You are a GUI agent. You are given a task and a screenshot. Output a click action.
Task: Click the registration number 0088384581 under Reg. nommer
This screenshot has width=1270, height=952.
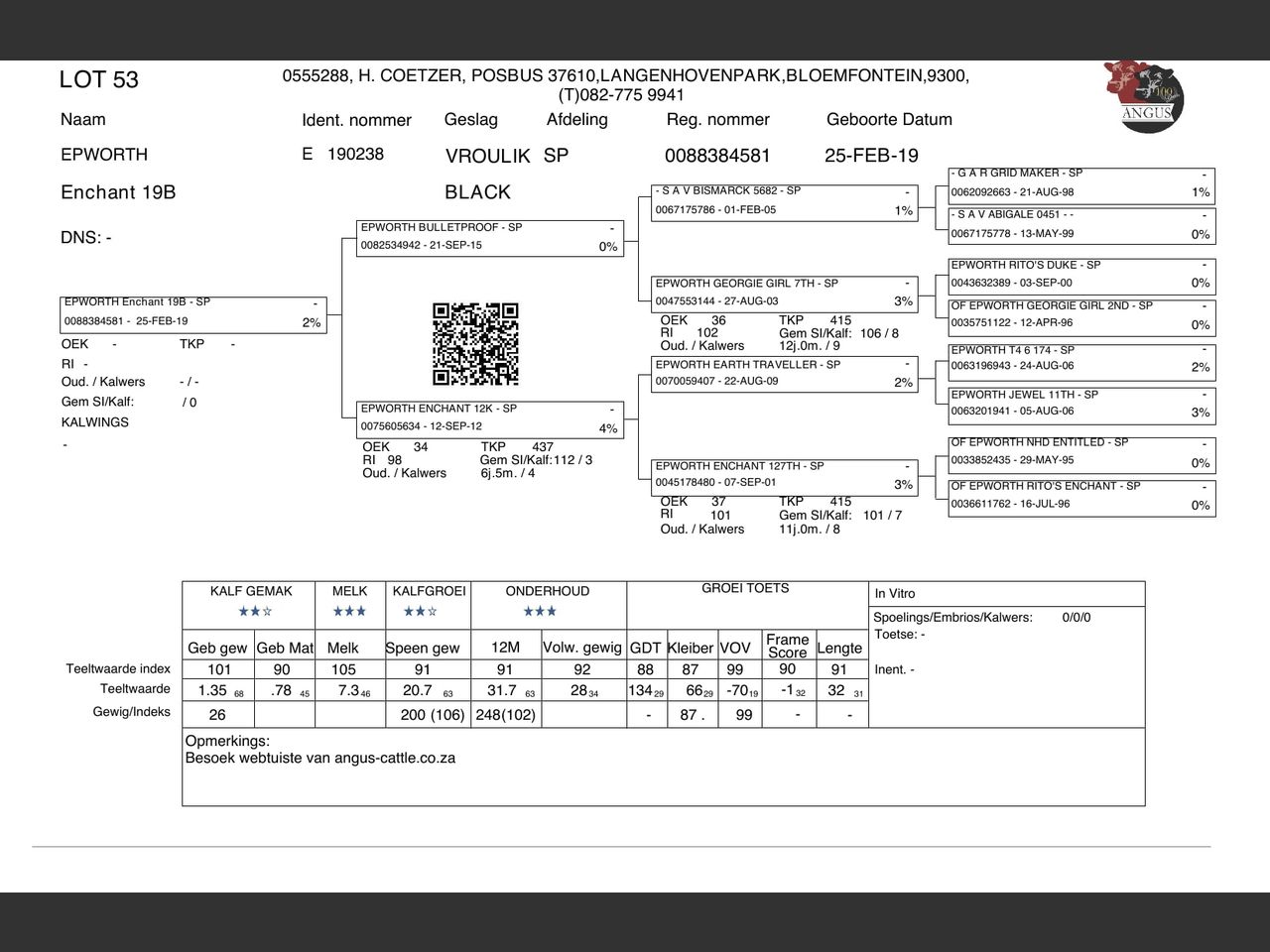717,156
